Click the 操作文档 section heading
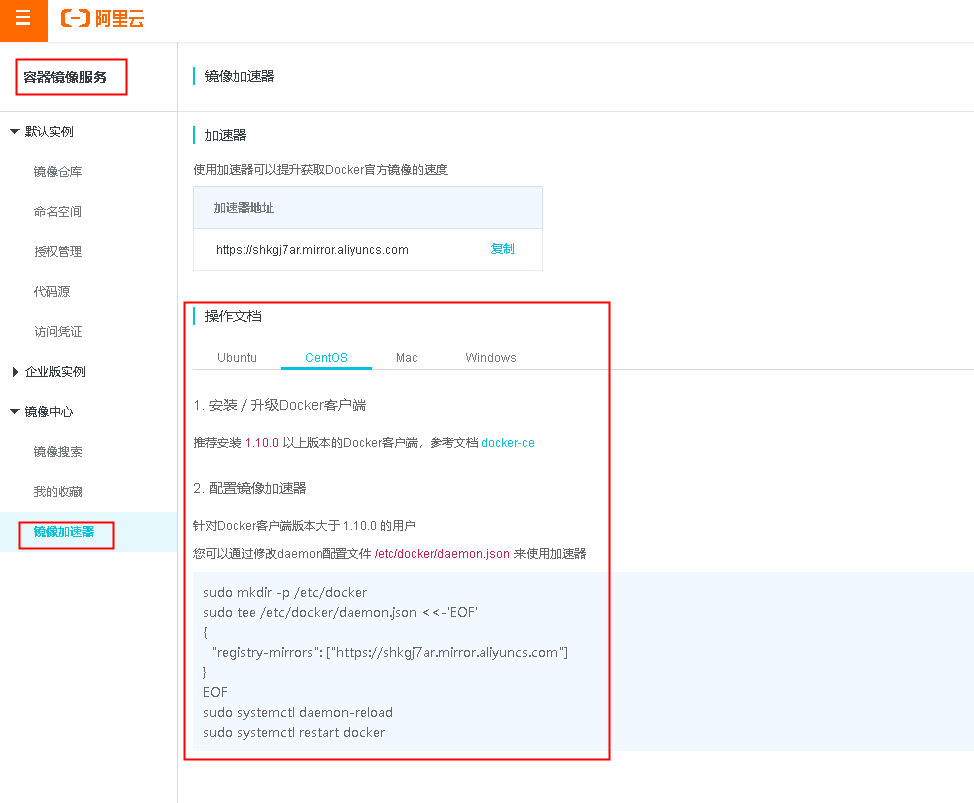 (x=233, y=317)
